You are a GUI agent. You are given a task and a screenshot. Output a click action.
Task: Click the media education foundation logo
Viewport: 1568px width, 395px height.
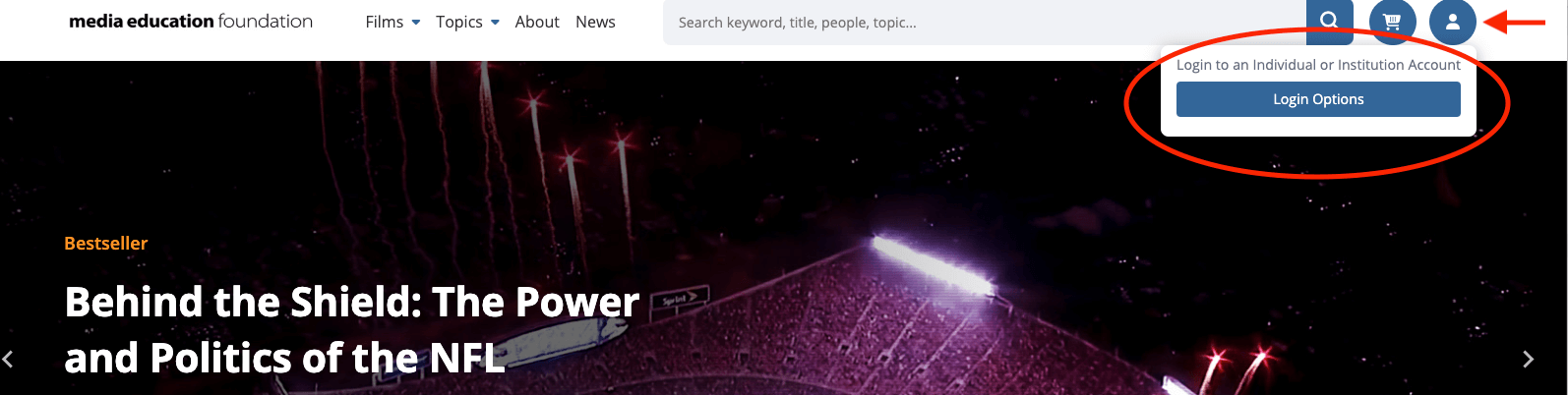[191, 21]
